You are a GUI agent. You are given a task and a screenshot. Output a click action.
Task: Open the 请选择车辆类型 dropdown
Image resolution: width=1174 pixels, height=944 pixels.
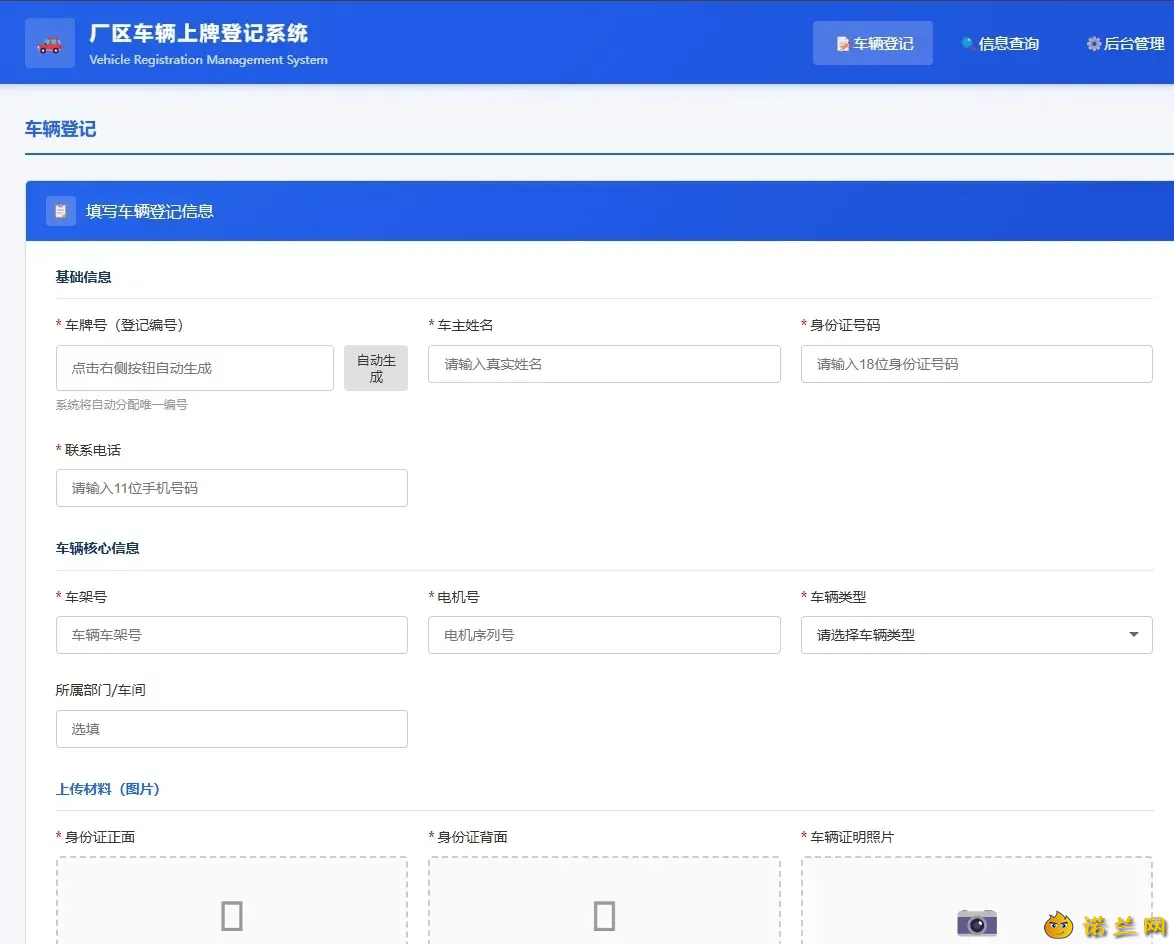pos(976,635)
